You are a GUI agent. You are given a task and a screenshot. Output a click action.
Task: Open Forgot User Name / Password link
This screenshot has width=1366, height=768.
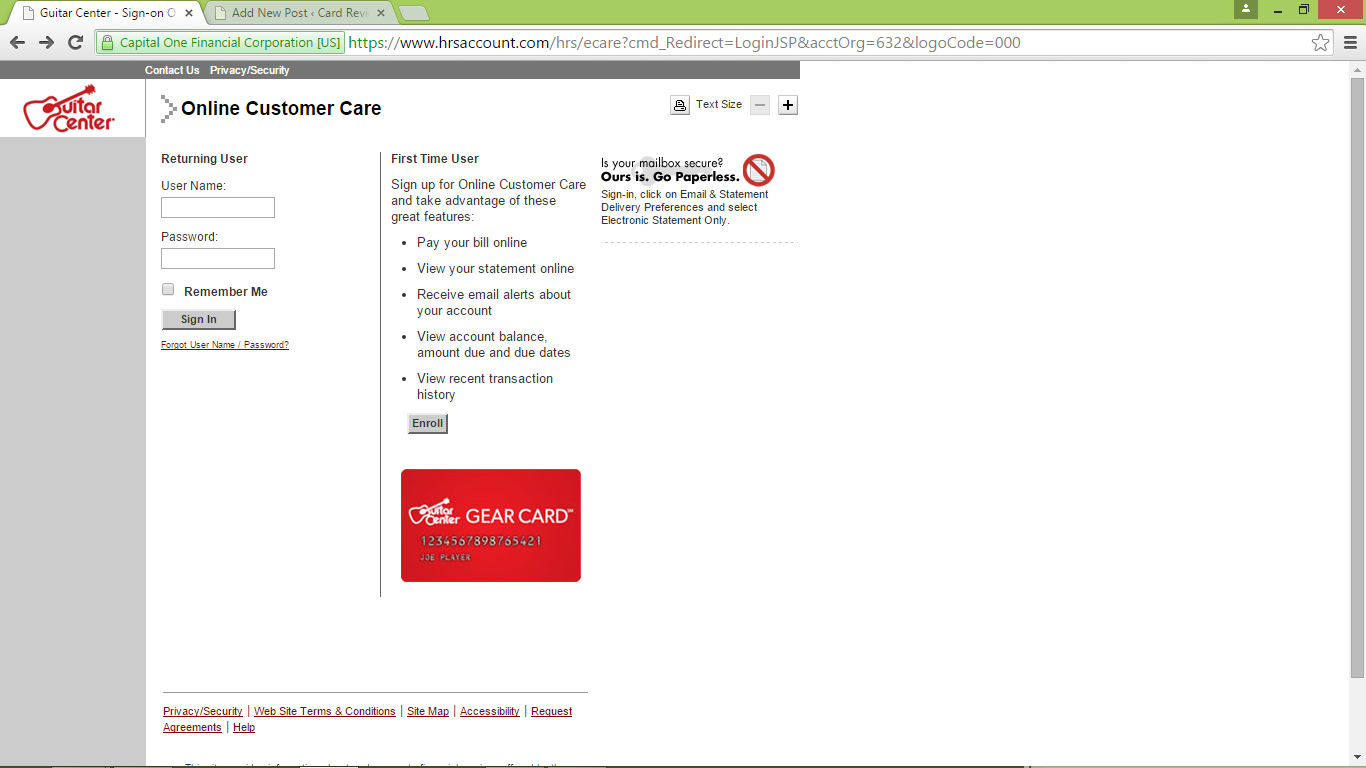[x=225, y=345]
